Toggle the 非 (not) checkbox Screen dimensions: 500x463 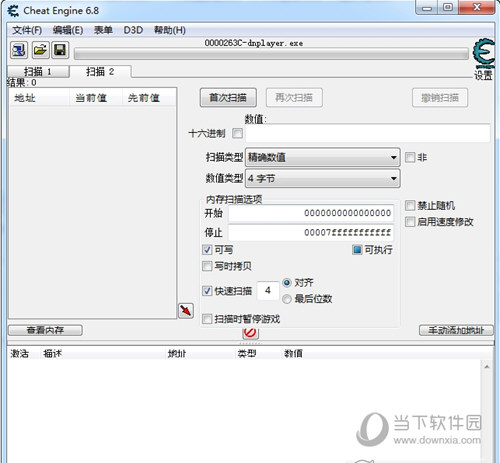(x=410, y=157)
